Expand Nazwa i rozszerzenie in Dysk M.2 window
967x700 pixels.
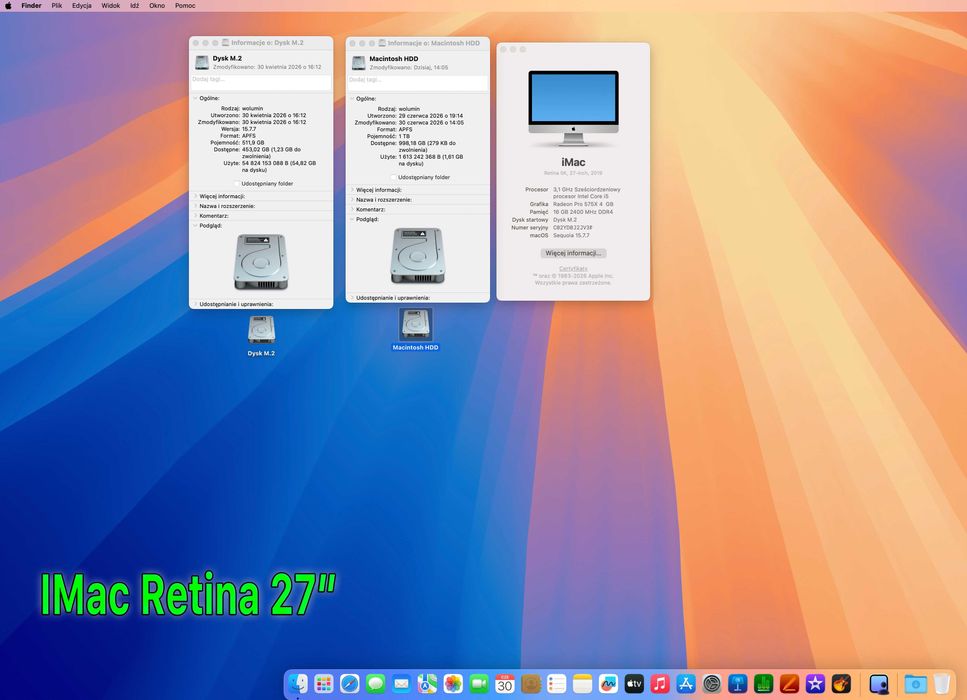[195, 206]
